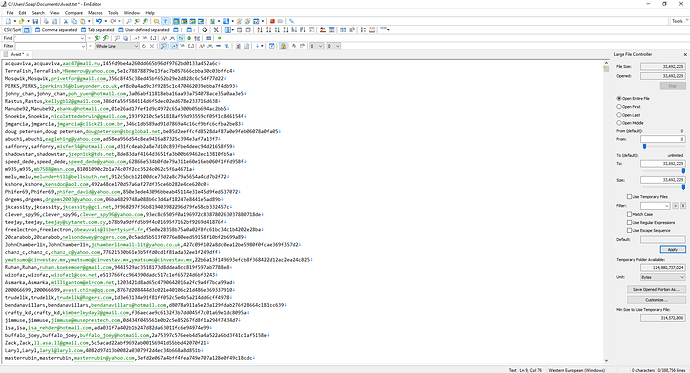The image size is (690, 373).
Task: Open second 0 lines-after dropdown in Filter bar
Action: click(337, 46)
